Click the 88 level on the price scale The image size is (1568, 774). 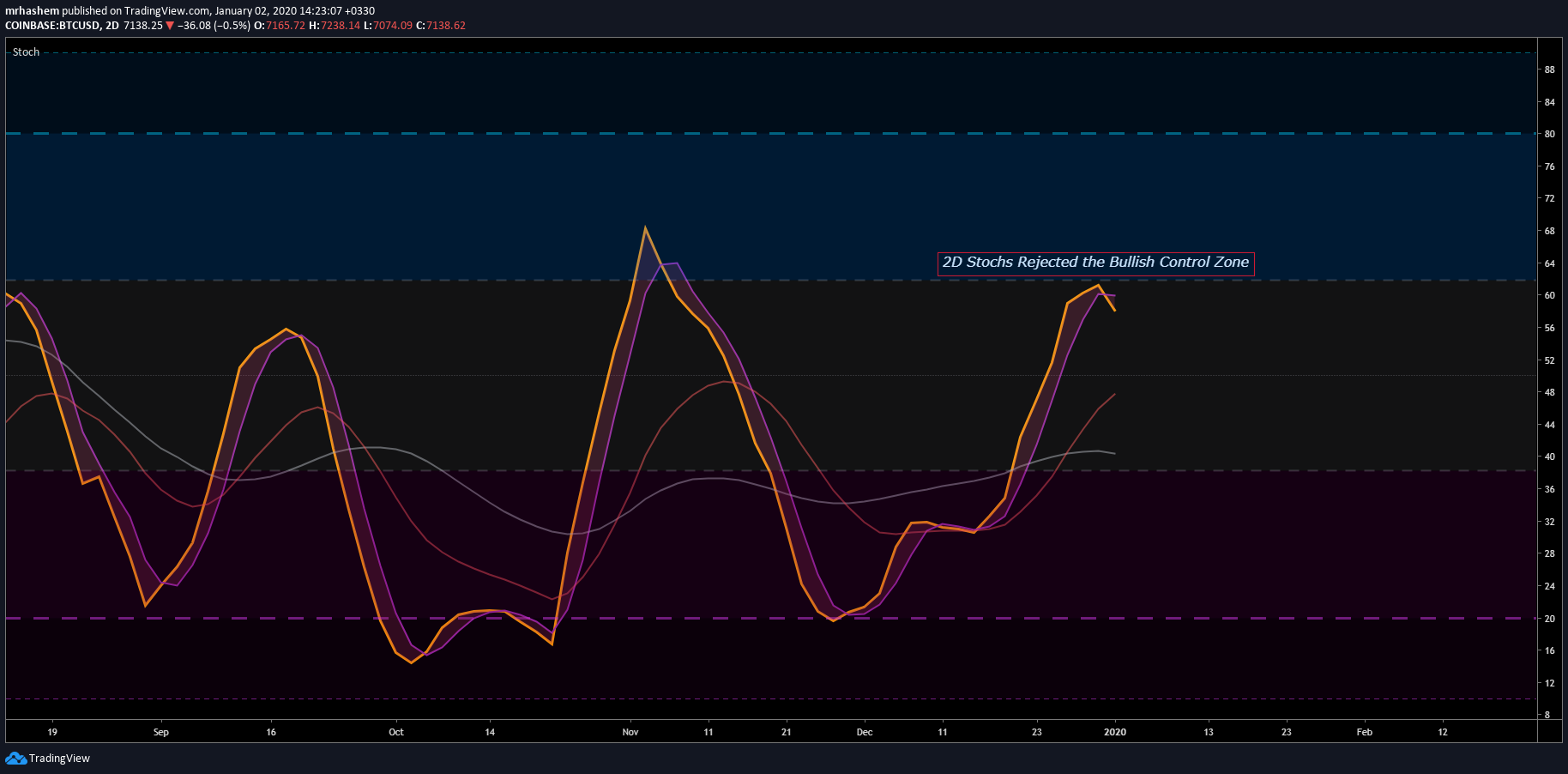point(1550,70)
